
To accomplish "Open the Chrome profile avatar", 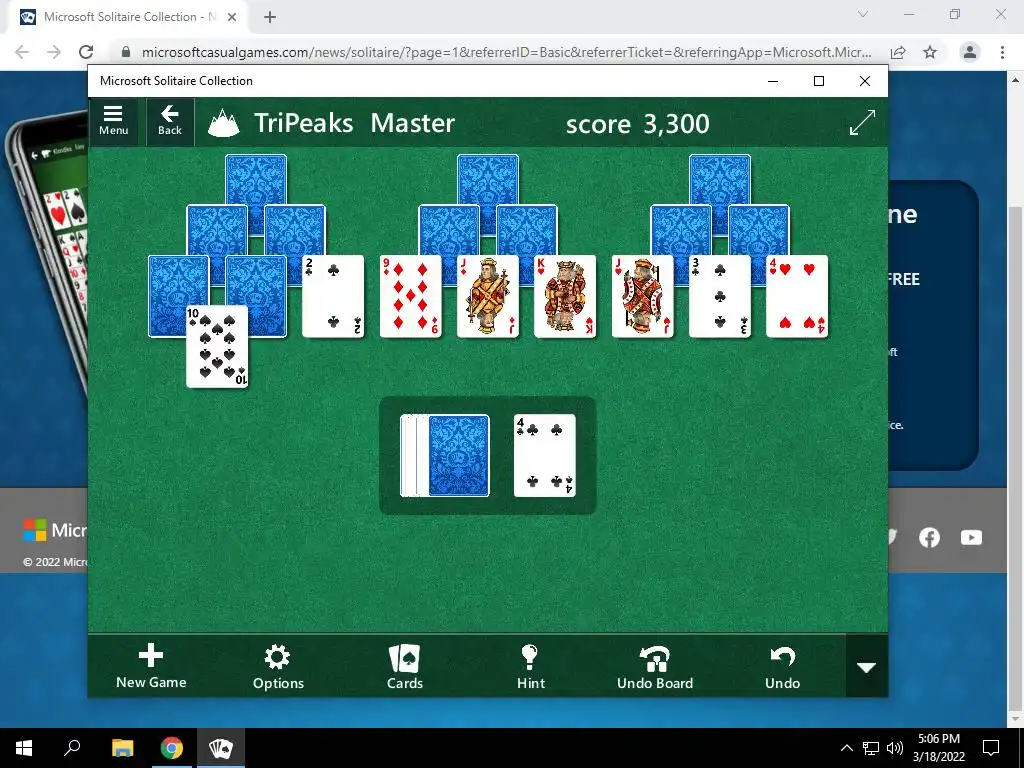I will 970,52.
